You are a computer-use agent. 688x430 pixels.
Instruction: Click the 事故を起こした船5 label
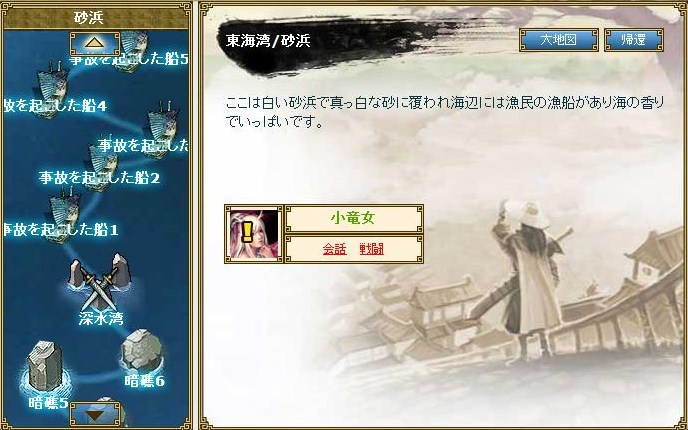[129, 60]
